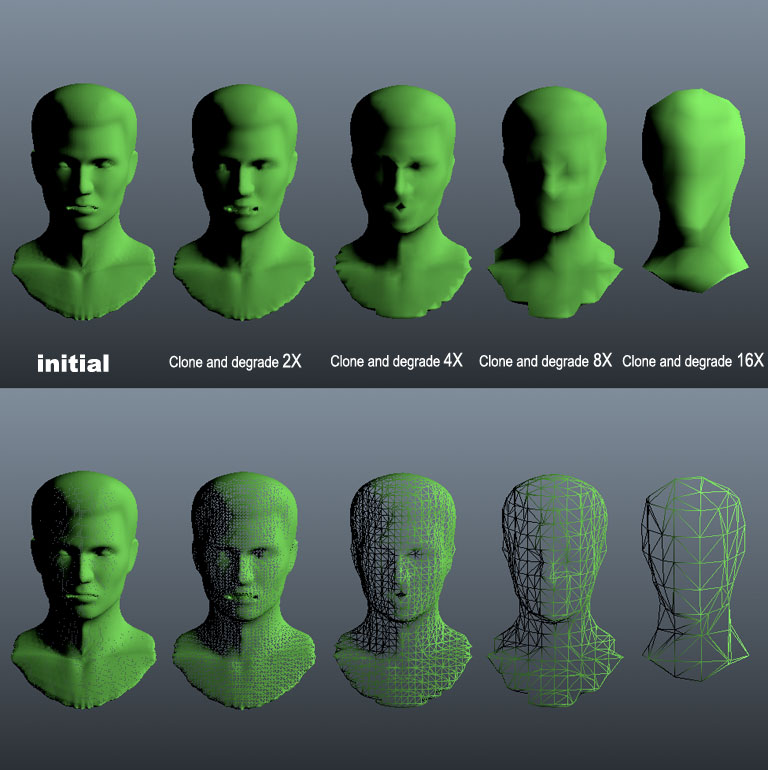Choose the shaded head degraded 16X

[x=695, y=190]
